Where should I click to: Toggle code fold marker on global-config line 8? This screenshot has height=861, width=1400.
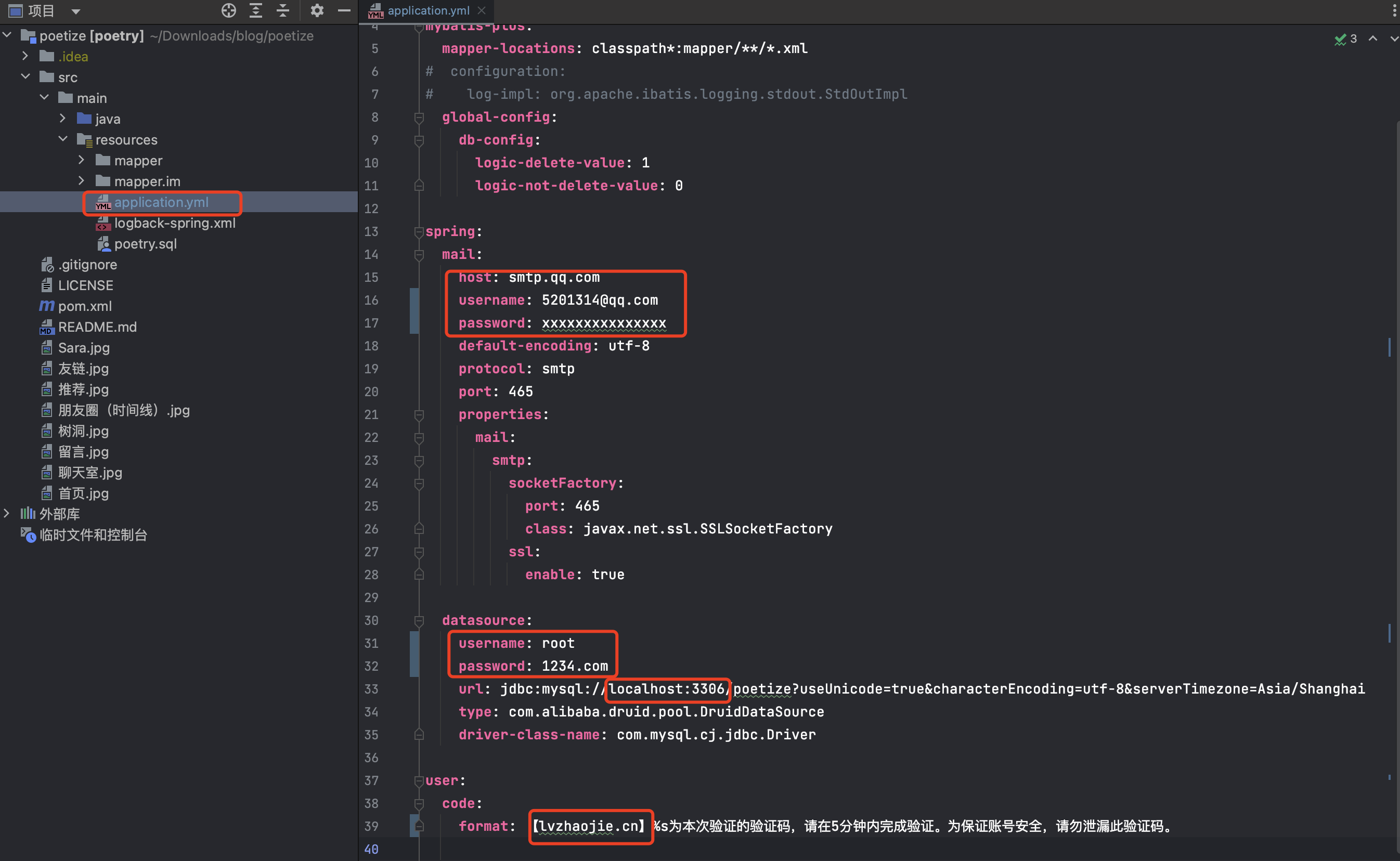pos(419,118)
